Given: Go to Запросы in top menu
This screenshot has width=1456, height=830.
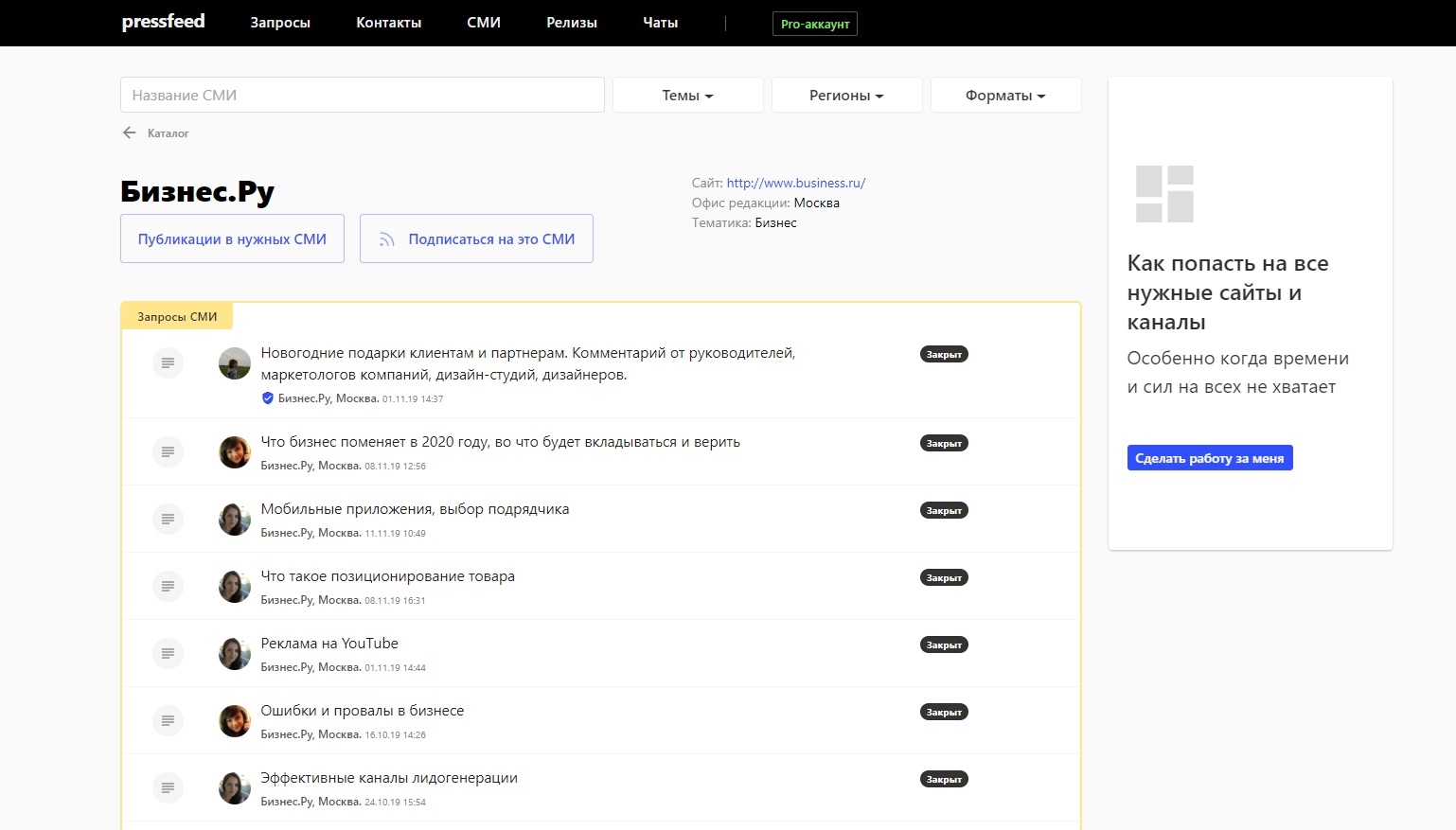Looking at the screenshot, I should (280, 23).
